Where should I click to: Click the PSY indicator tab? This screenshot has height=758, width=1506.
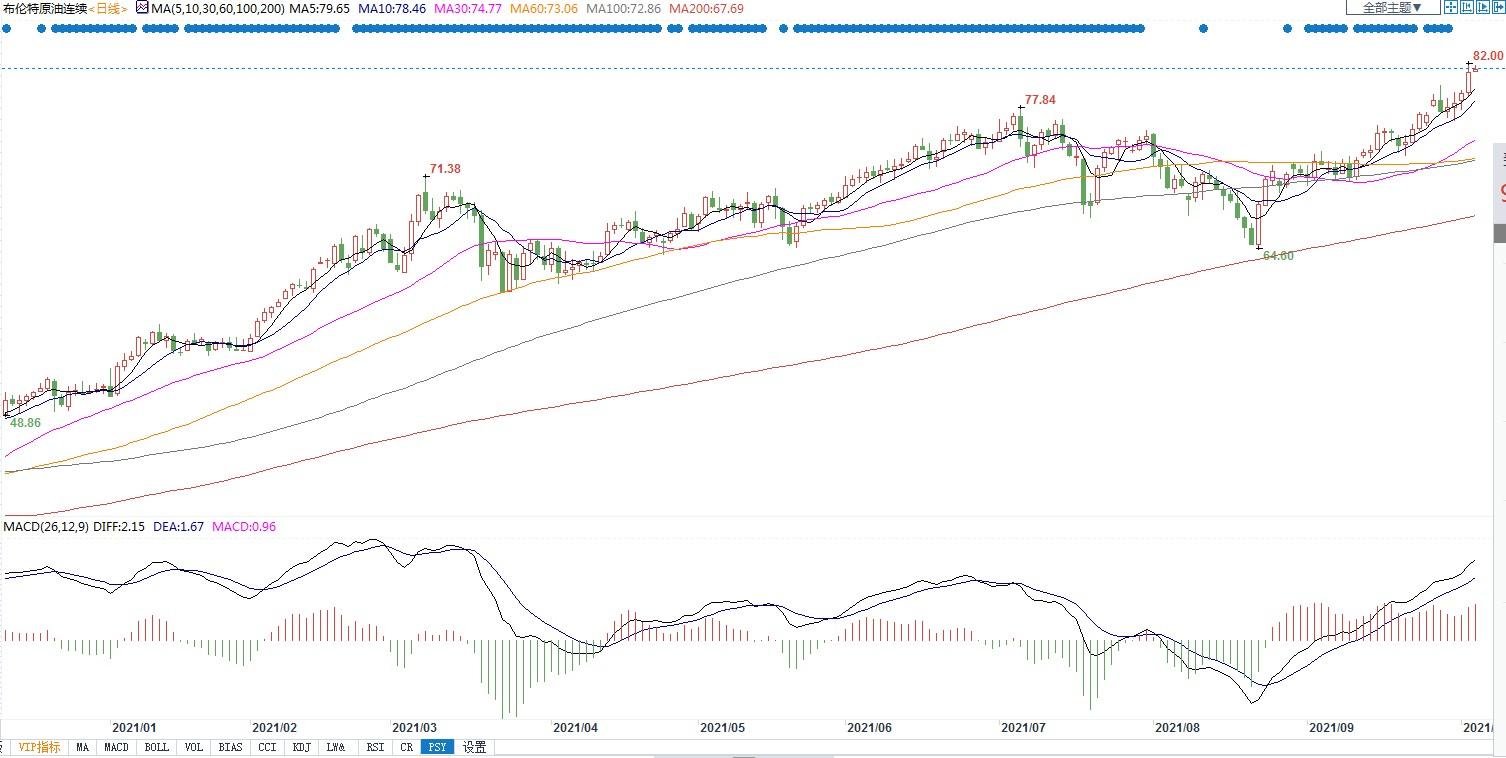(x=436, y=747)
